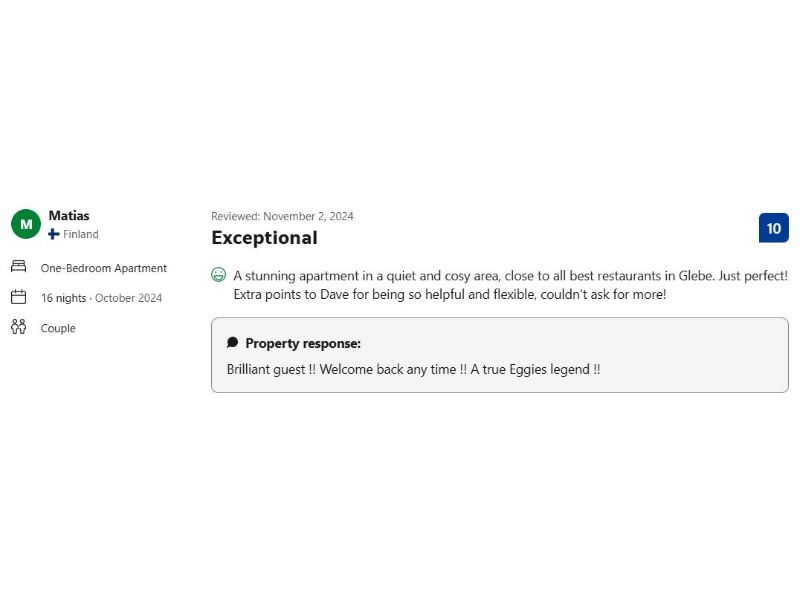Click the couple travelers icon
Screen dimensions: 800x600
tap(18, 327)
